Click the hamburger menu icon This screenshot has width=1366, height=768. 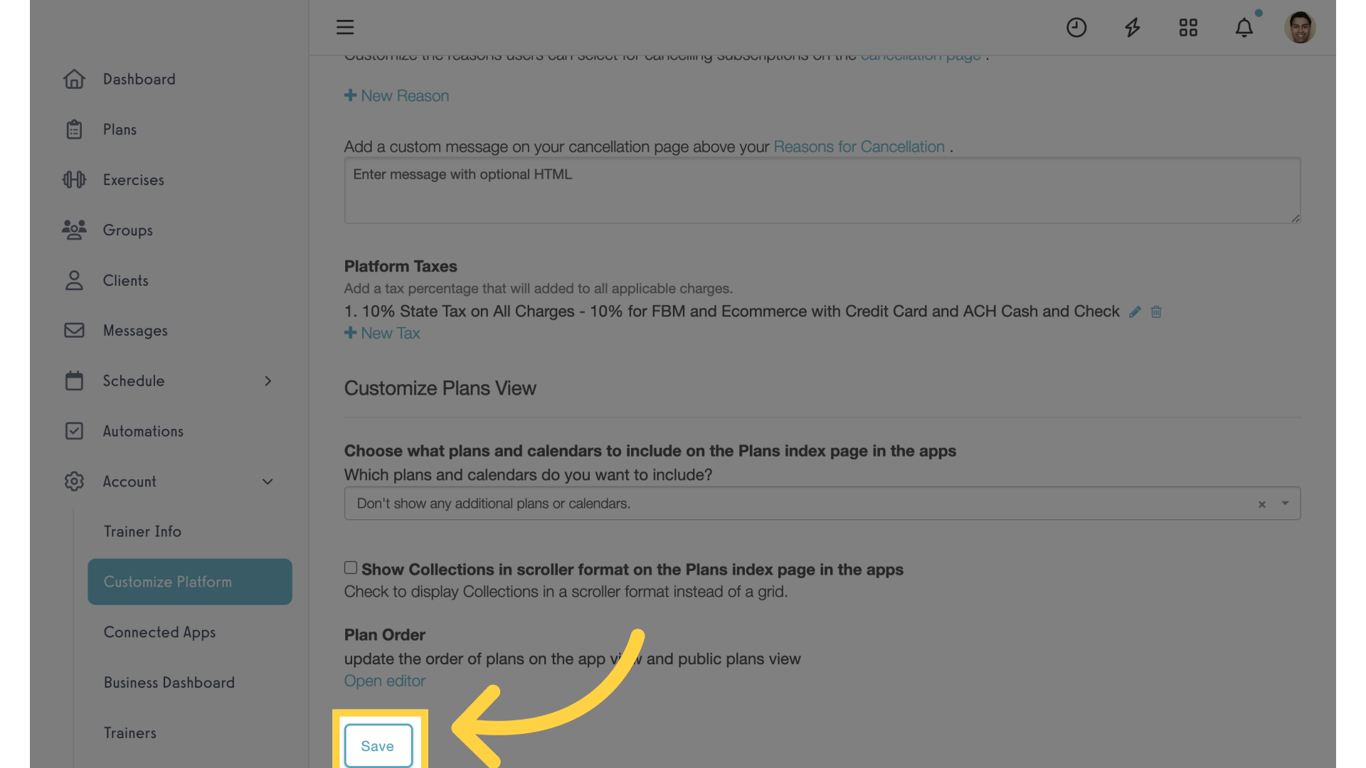click(345, 27)
